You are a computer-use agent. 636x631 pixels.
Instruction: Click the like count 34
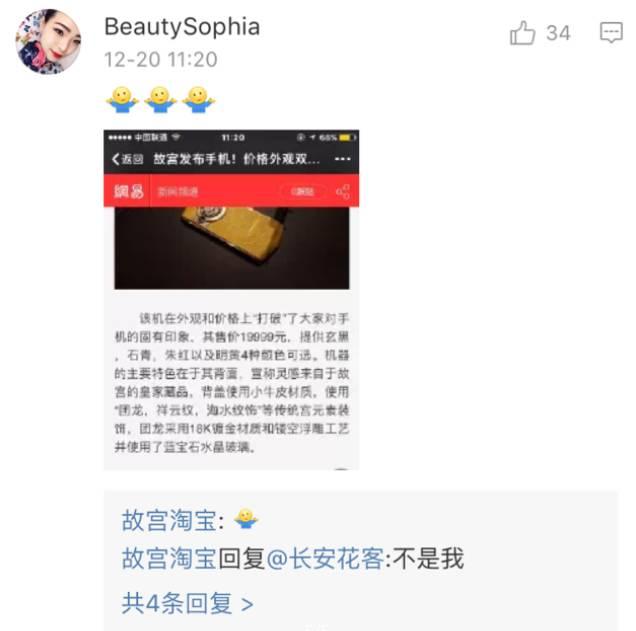(x=558, y=33)
